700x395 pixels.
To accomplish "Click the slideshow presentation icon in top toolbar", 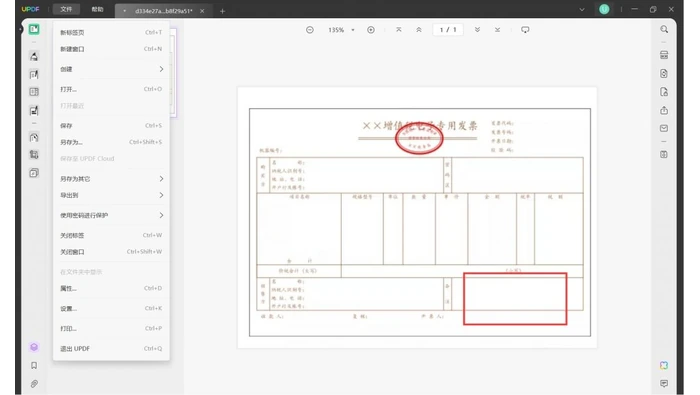I will coord(525,30).
